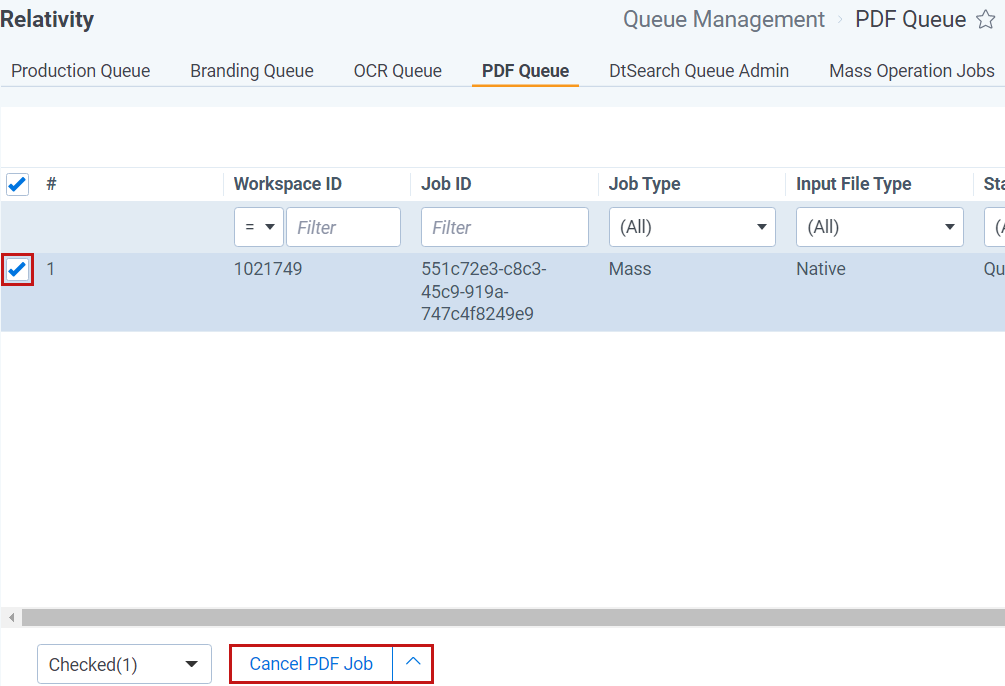The height and width of the screenshot is (686, 1005).
Task: Favorite the PDF Queue page with star icon
Action: pyautogui.click(x=986, y=19)
